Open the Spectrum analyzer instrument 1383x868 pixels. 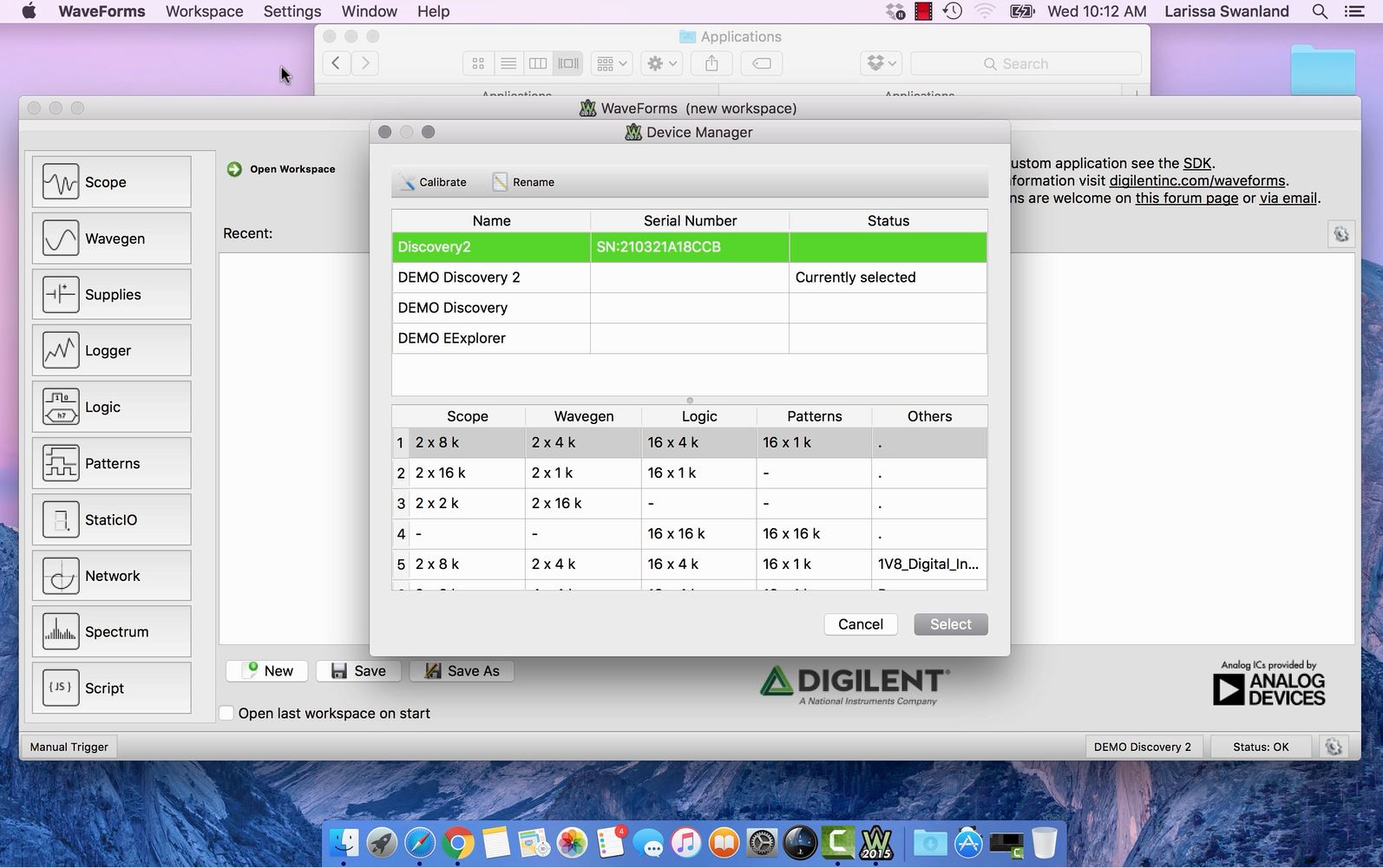(x=112, y=632)
